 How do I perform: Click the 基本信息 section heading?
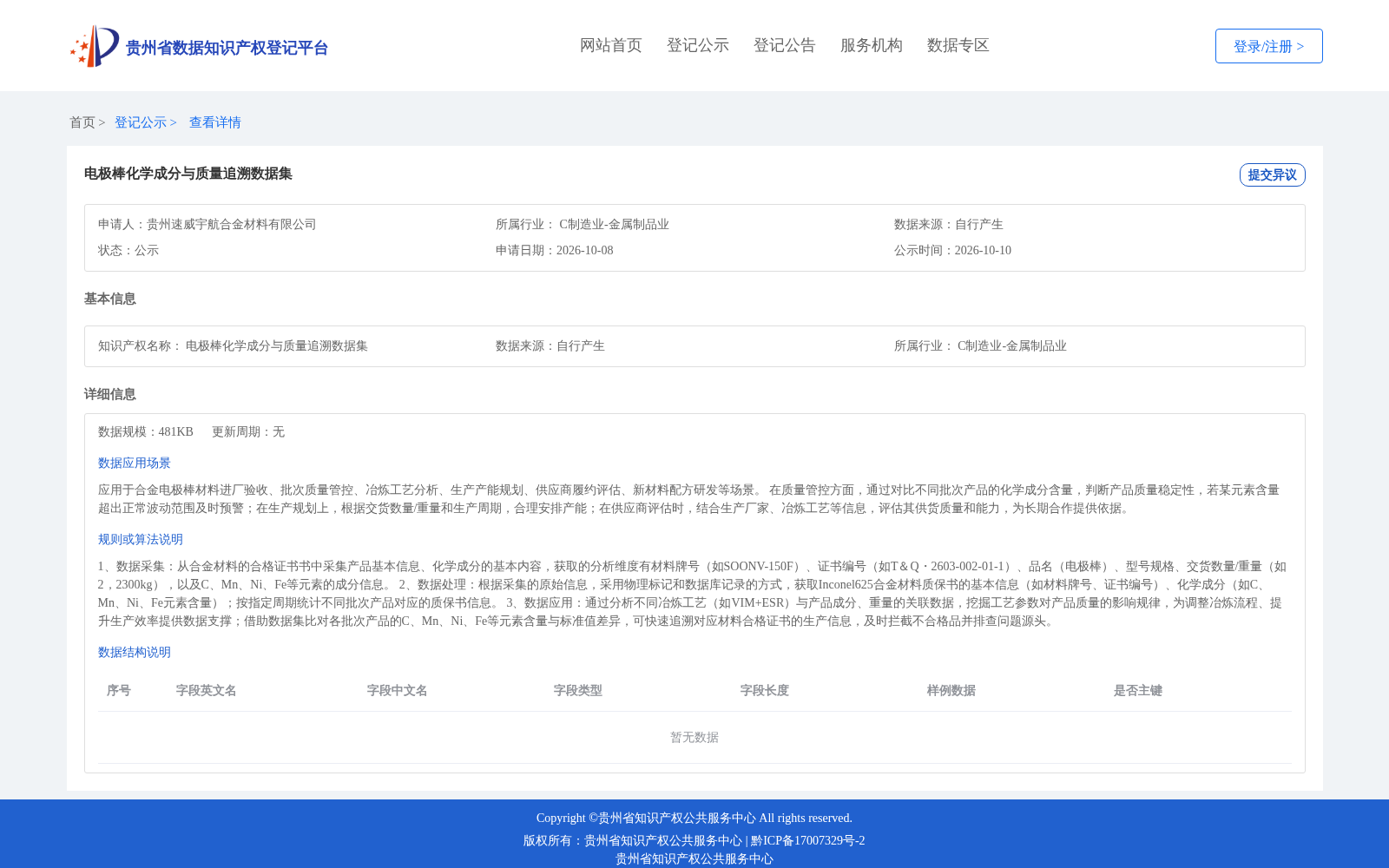click(x=110, y=299)
